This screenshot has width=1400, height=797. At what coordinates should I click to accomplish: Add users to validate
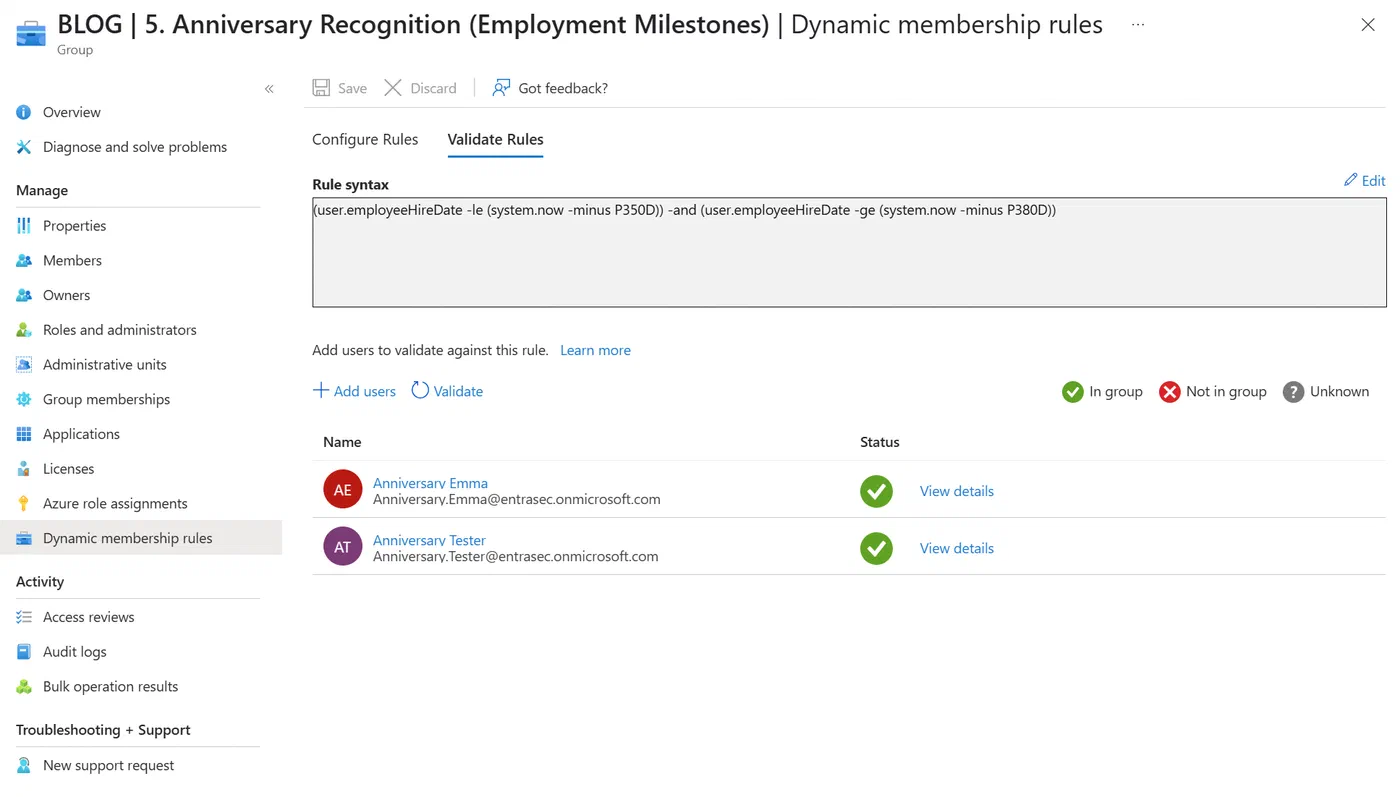pos(354,391)
